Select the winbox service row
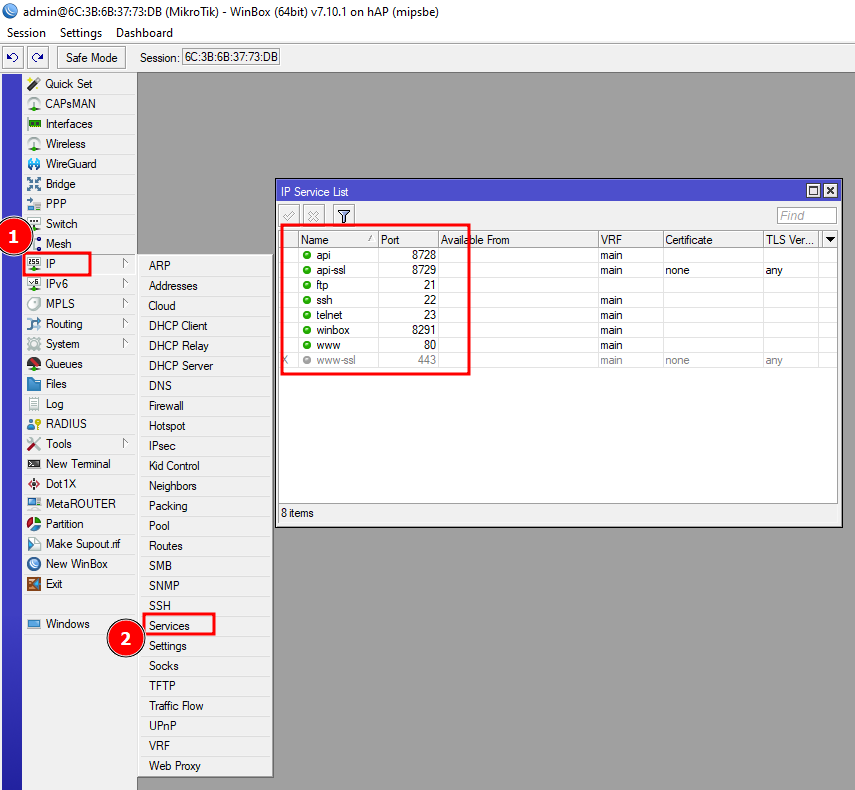The image size is (855, 790). coord(332,330)
